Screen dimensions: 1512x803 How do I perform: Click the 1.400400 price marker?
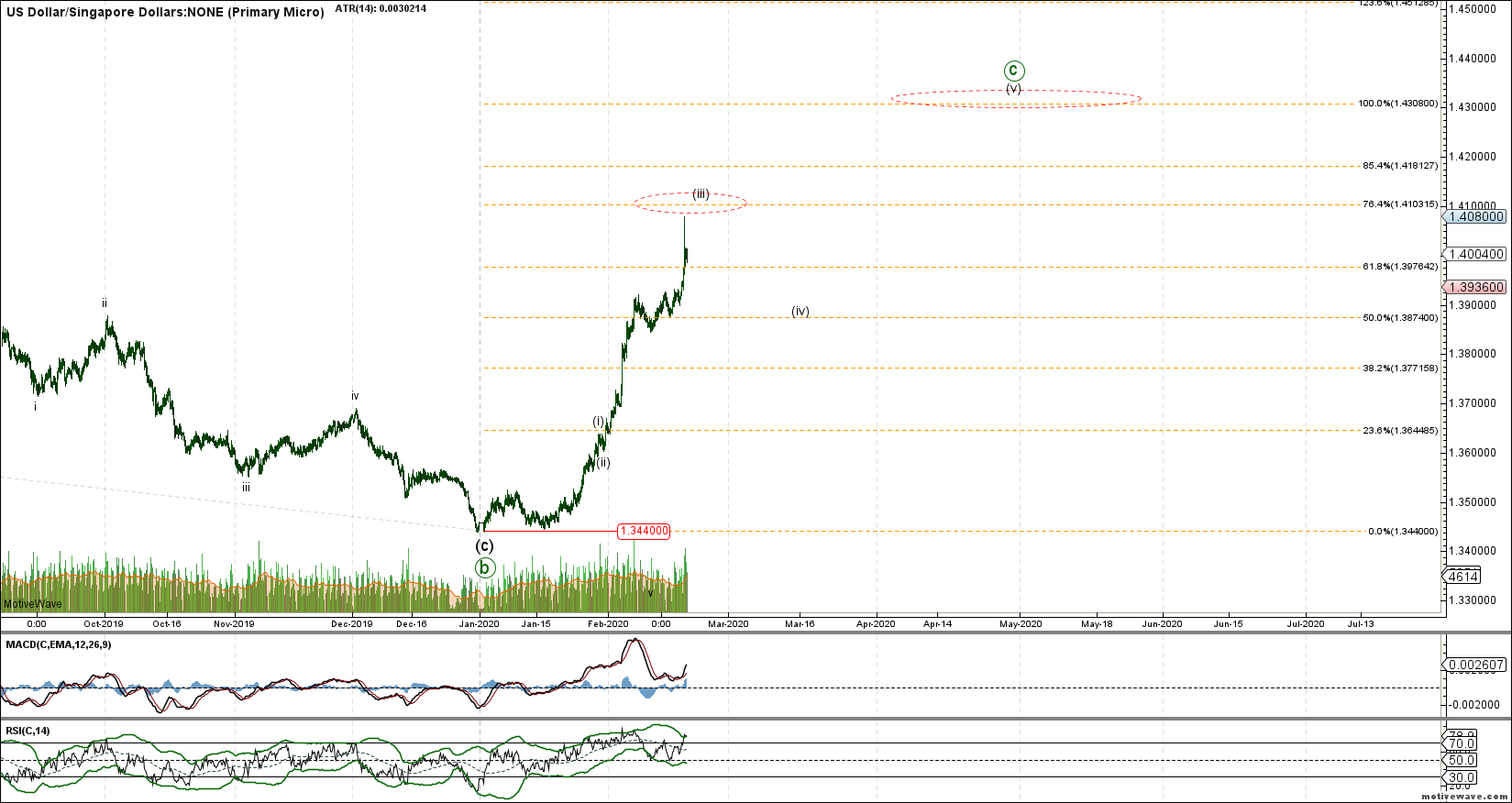click(1474, 254)
